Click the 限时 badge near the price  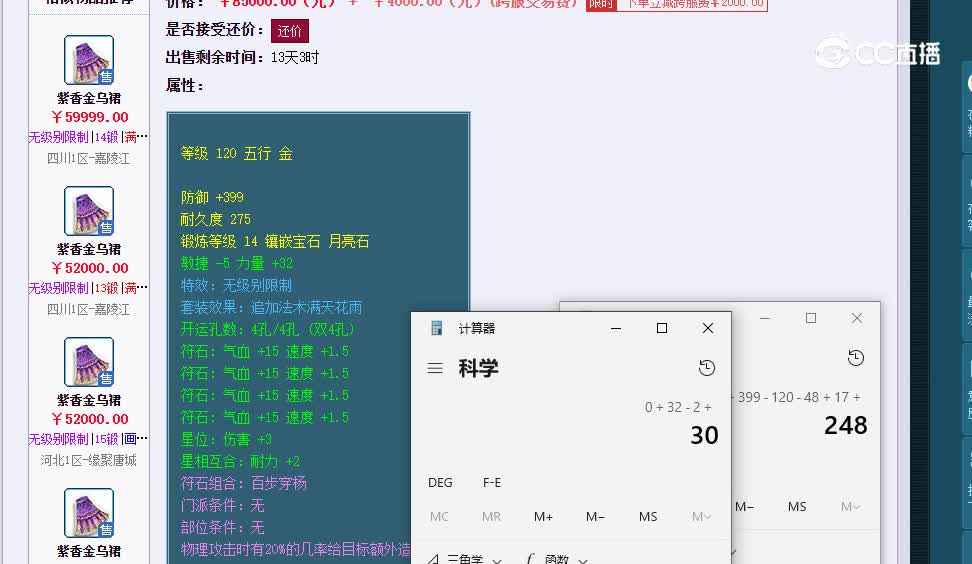coord(601,5)
